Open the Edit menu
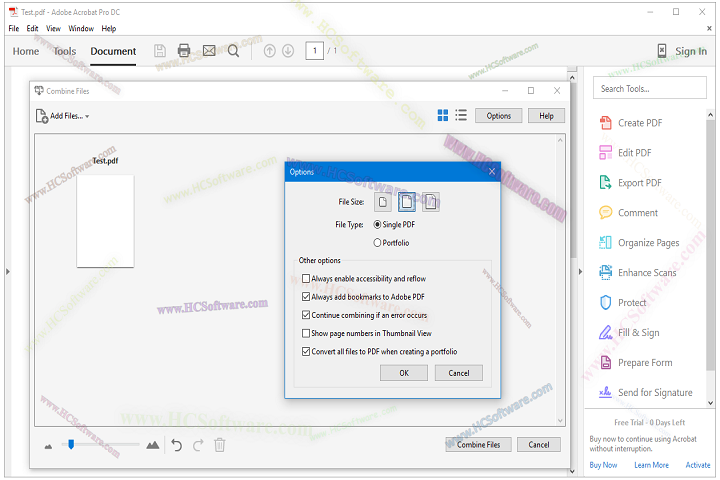 (32, 28)
